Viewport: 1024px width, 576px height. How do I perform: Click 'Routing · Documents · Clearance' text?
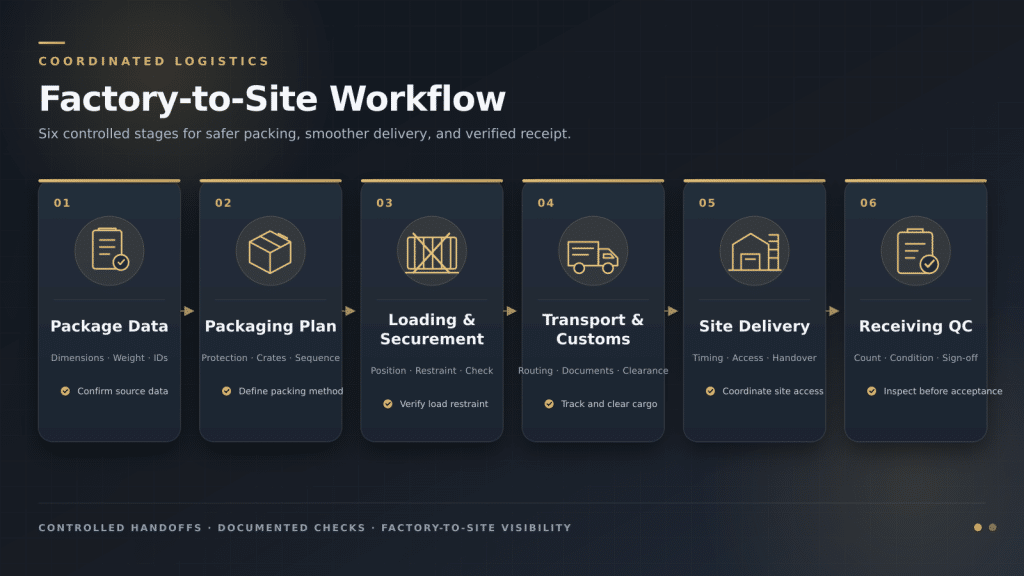[x=593, y=371]
